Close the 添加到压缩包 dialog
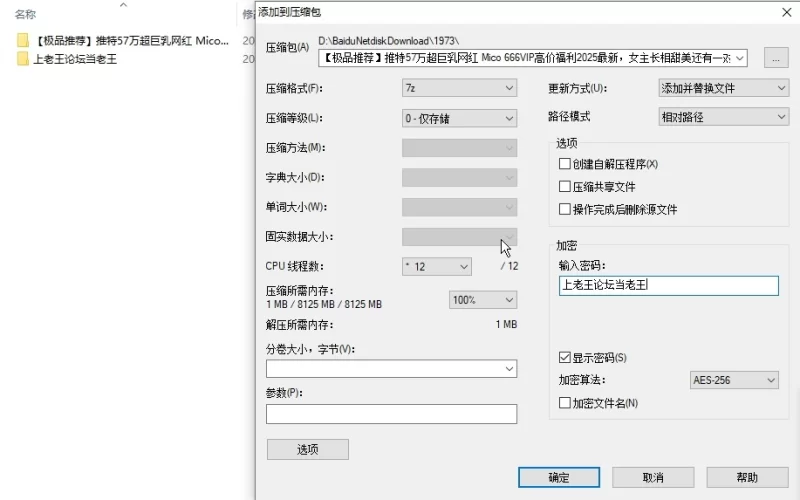Screen dimensions: 800x500 787,12
